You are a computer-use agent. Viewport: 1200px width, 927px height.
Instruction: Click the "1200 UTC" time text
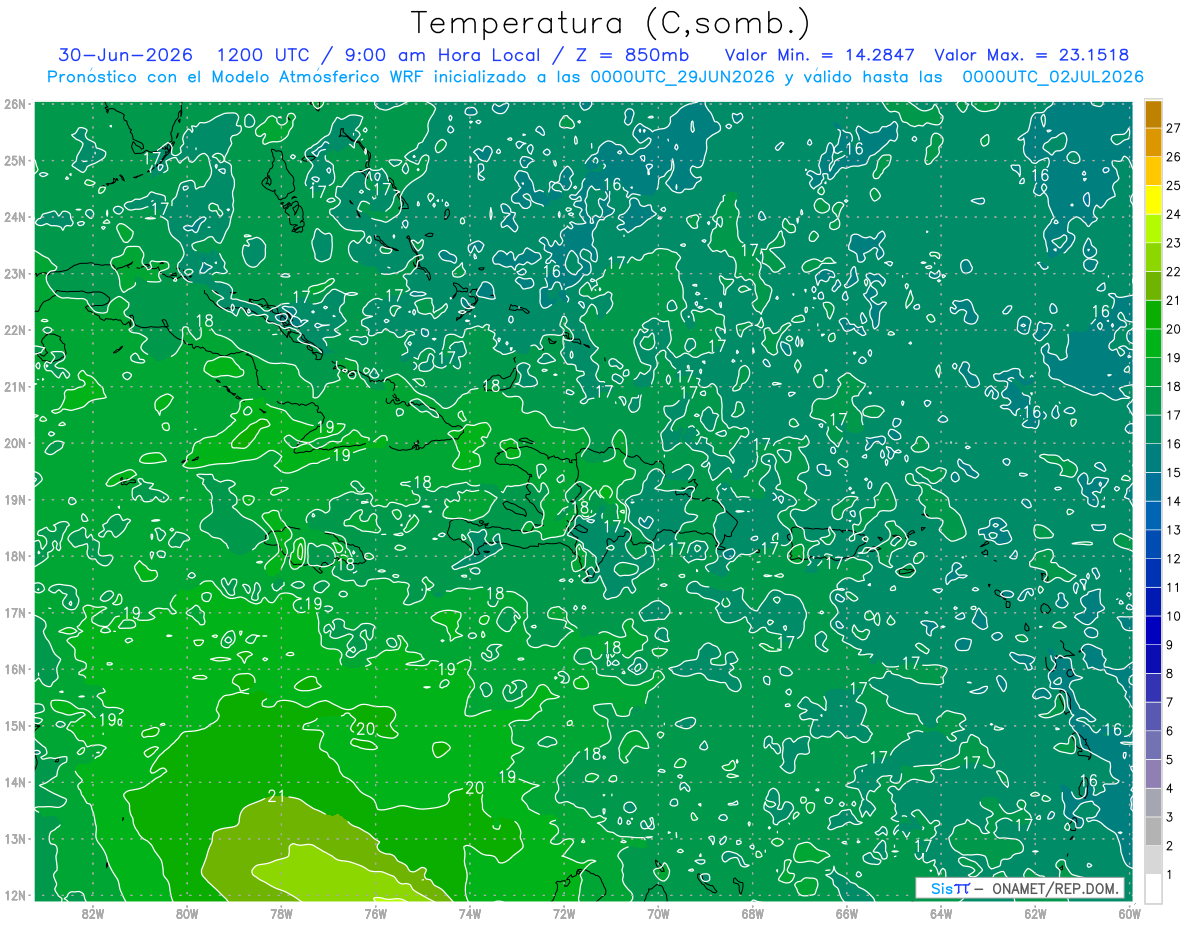tap(263, 55)
